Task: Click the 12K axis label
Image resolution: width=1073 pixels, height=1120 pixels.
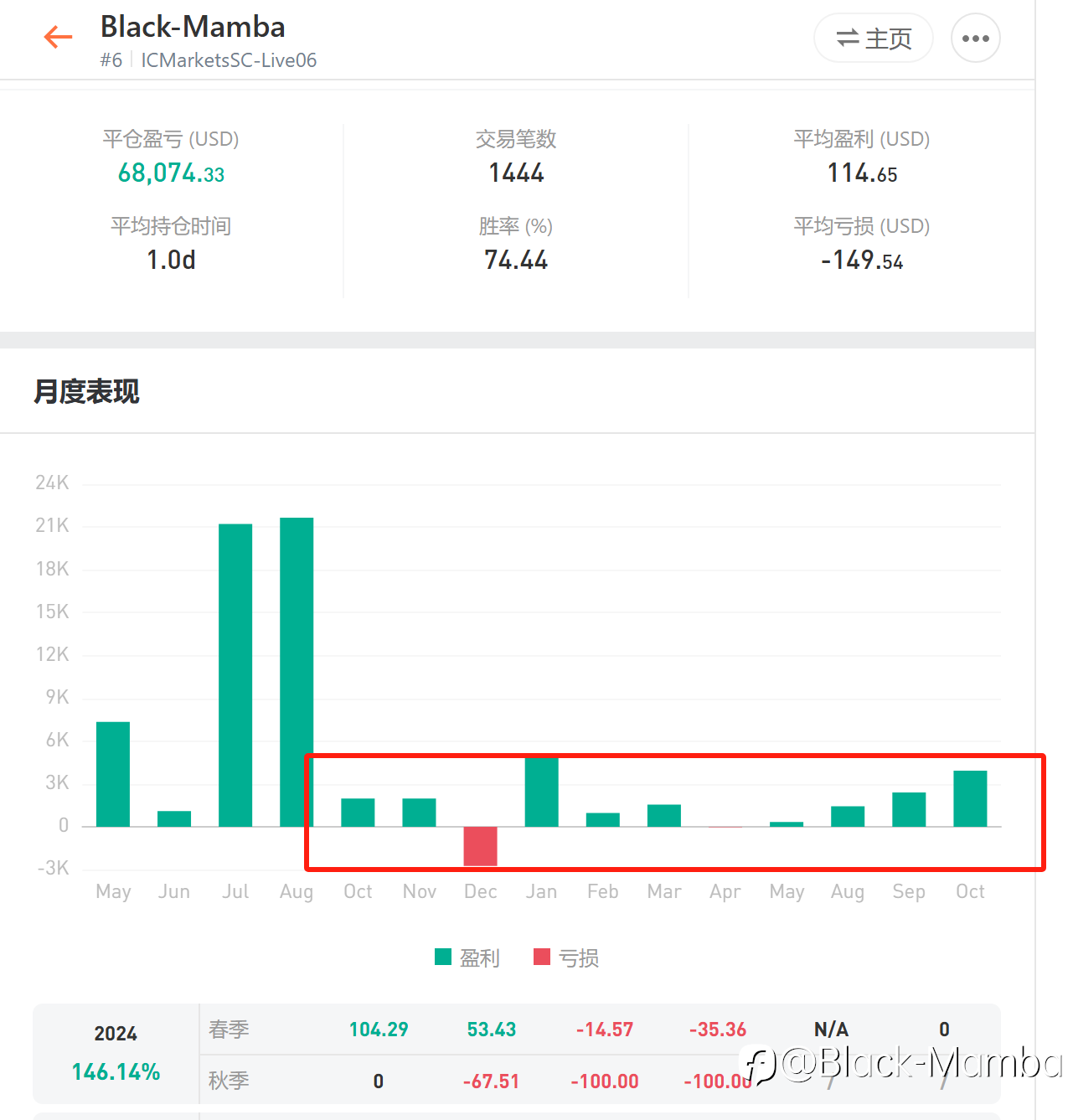Action: (52, 654)
